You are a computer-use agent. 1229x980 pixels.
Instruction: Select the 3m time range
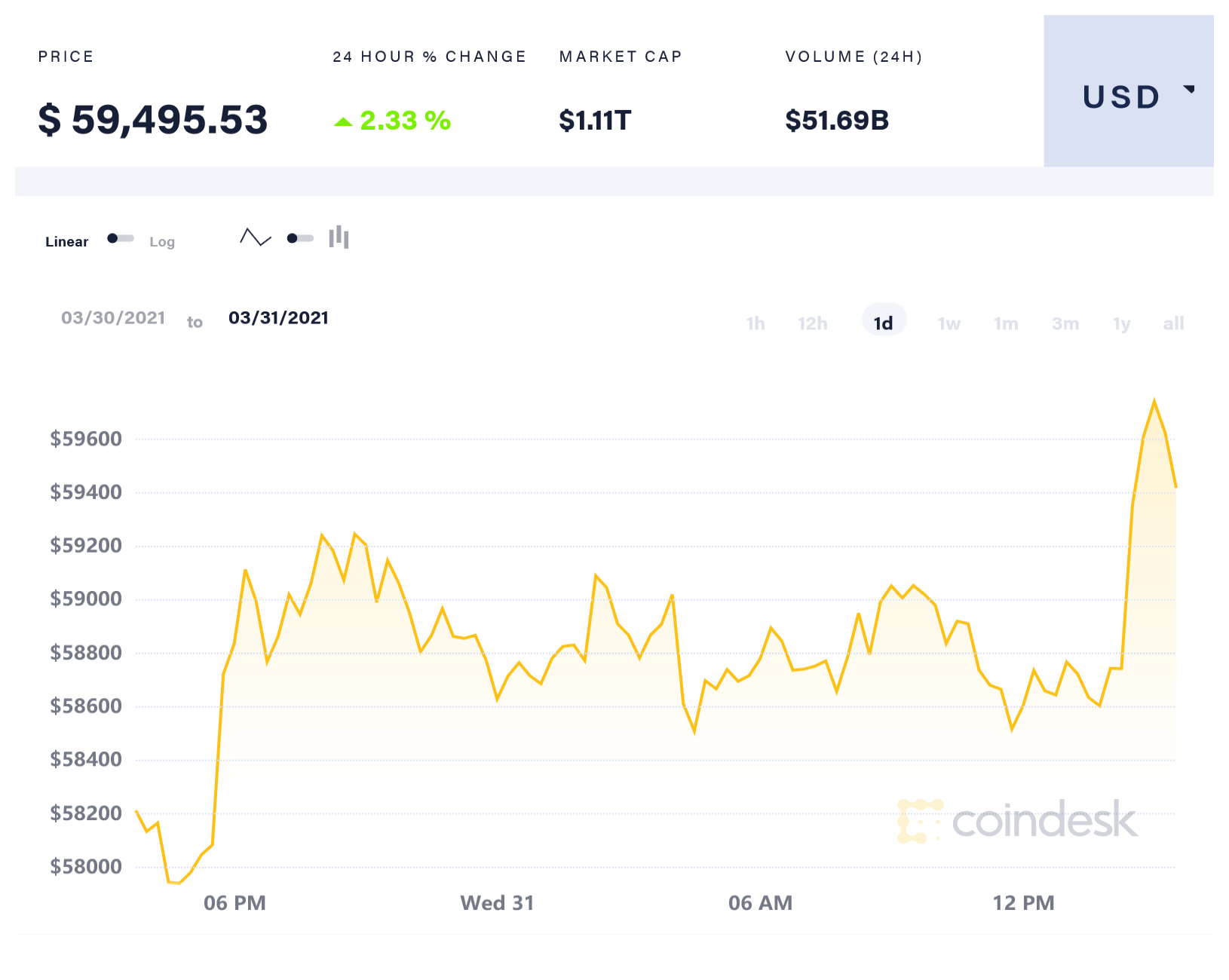pos(1065,324)
